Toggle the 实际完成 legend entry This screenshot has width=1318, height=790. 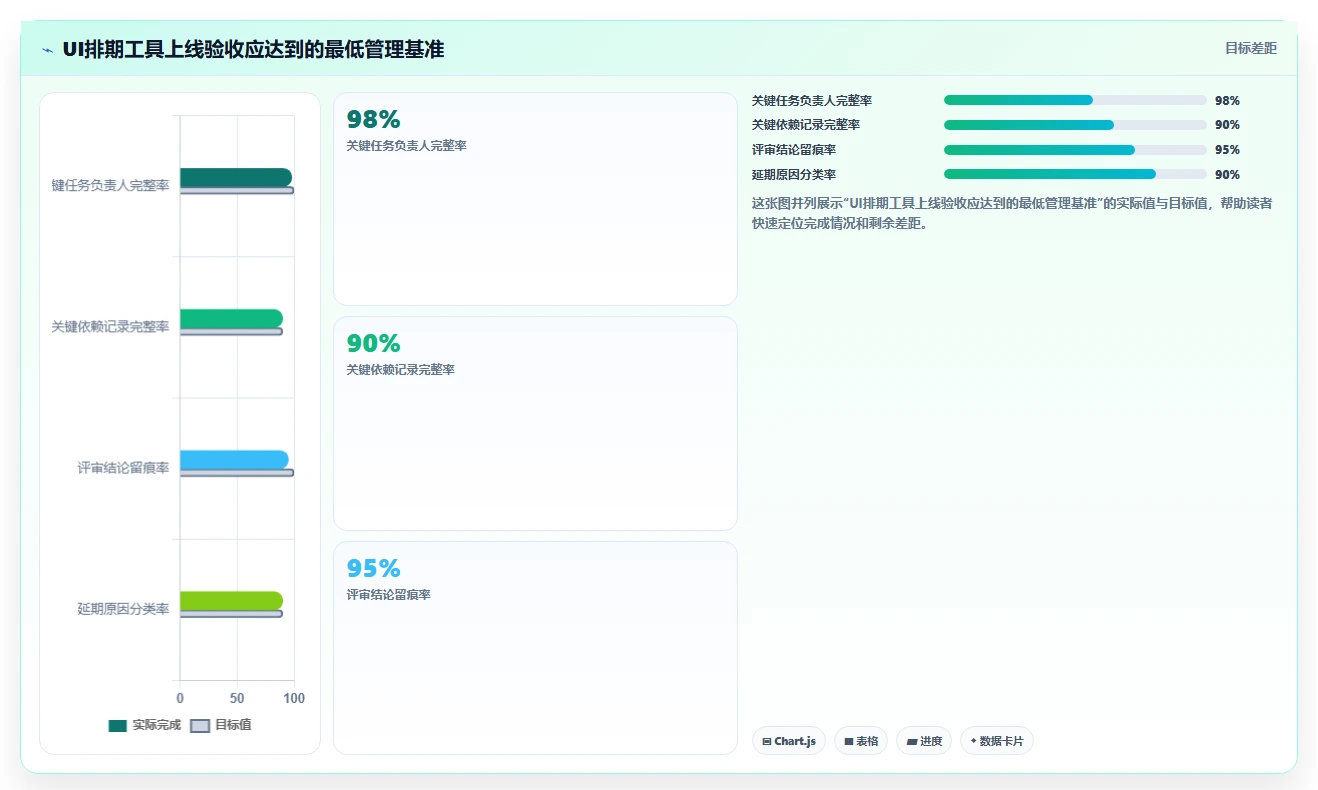145,725
